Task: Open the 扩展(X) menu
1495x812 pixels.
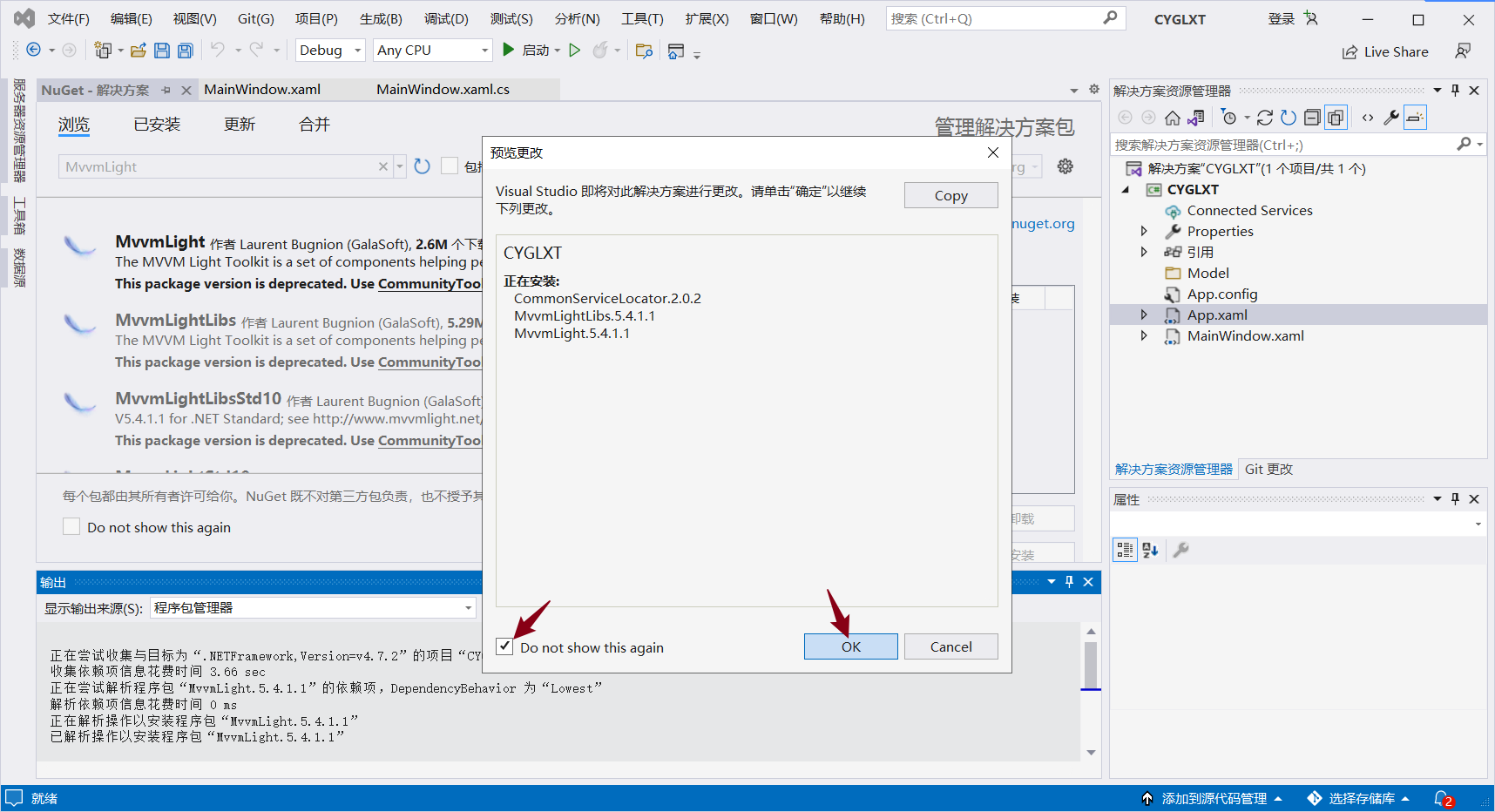Action: tap(707, 18)
